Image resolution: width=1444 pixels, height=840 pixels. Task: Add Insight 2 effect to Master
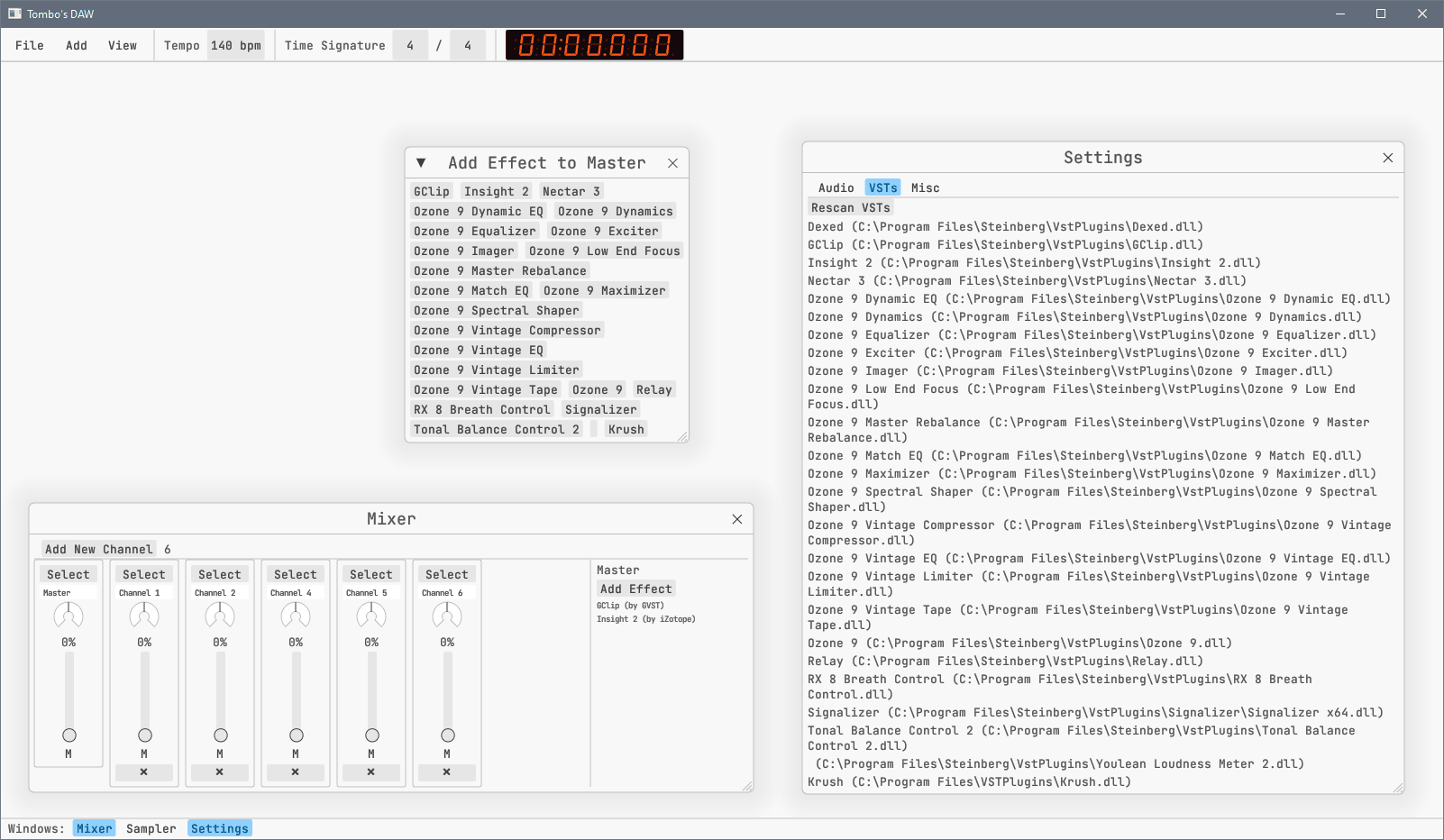(497, 192)
